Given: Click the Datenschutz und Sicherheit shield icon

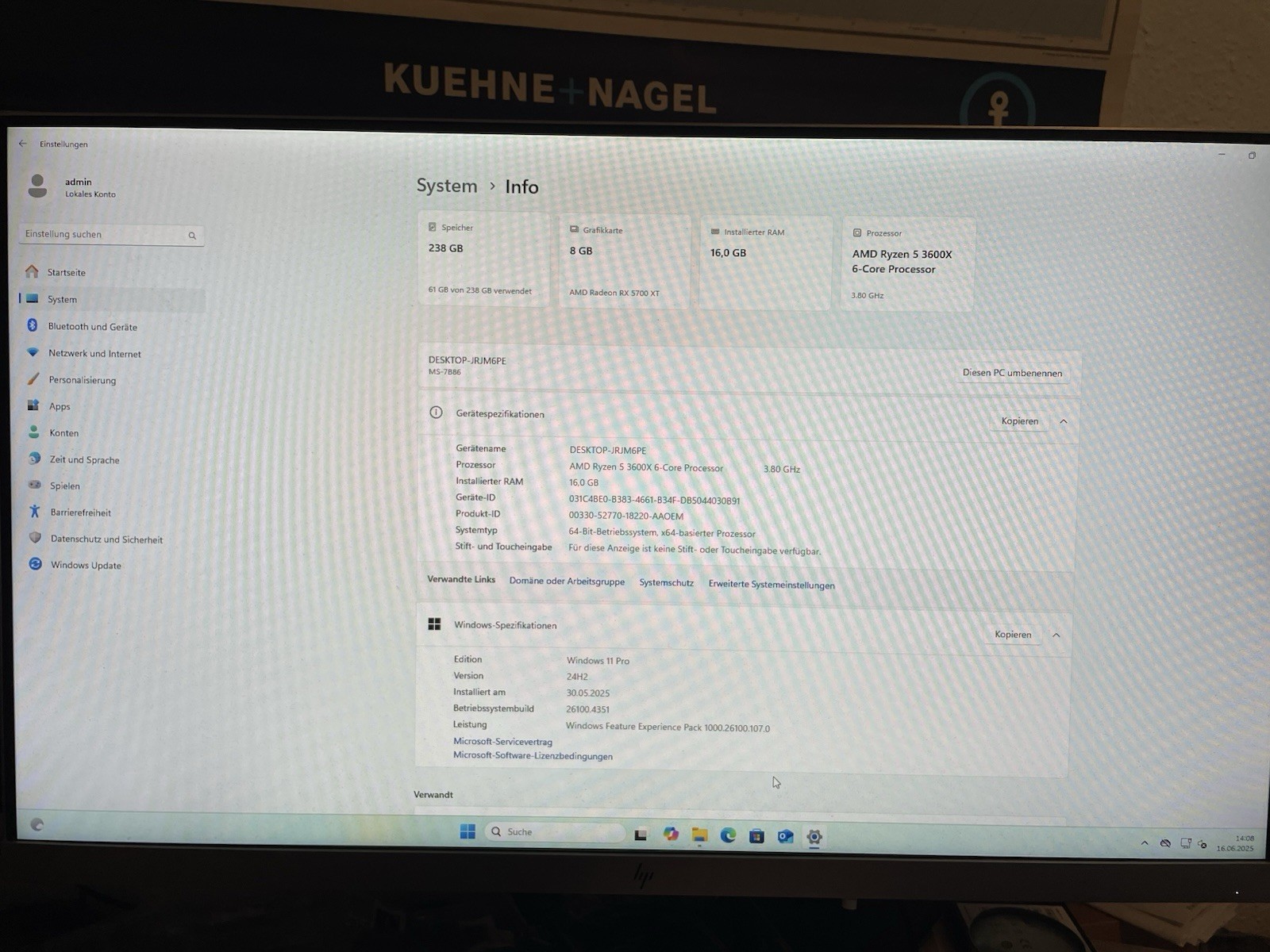Looking at the screenshot, I should point(35,538).
